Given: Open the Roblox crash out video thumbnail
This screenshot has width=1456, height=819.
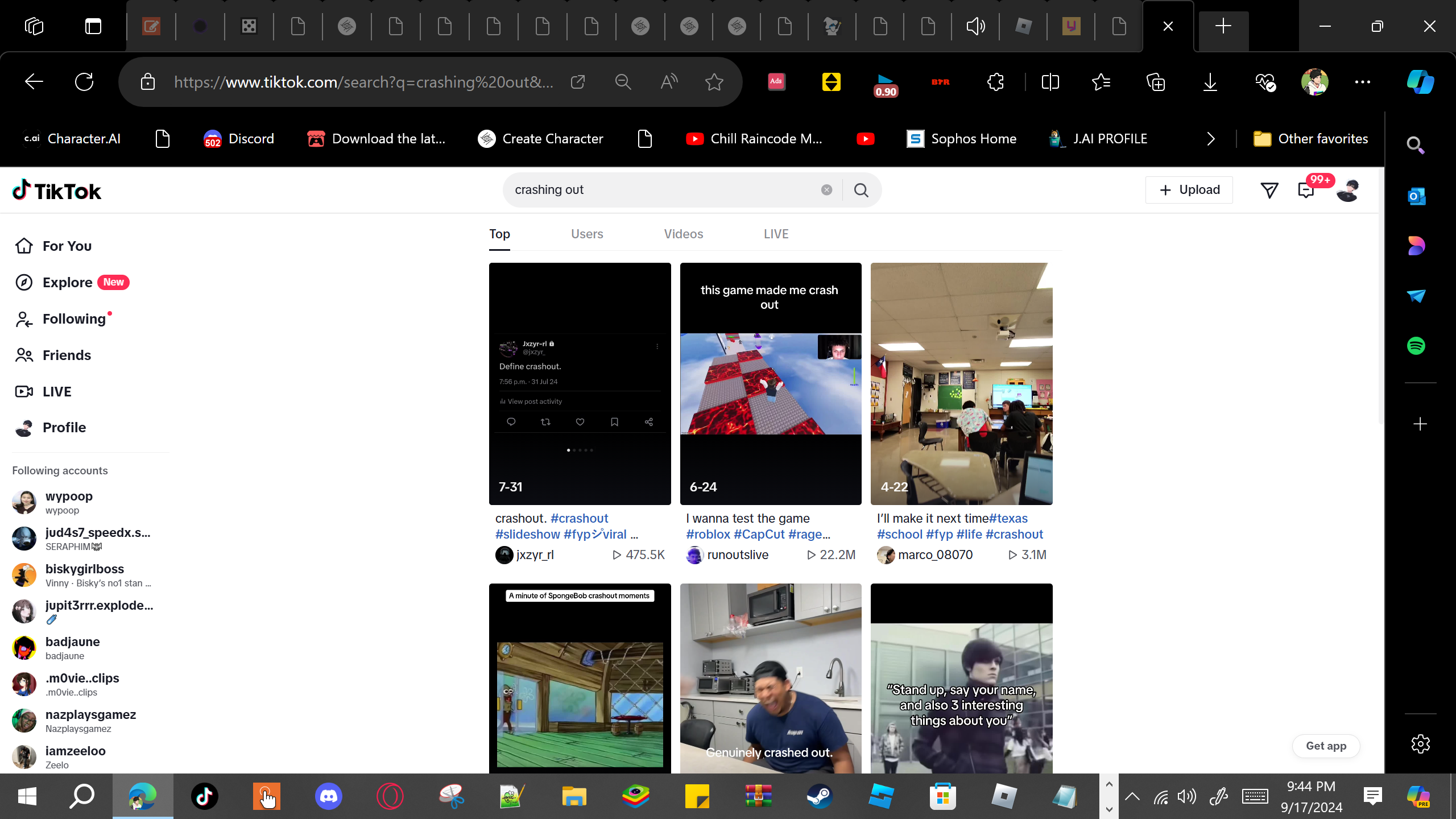Looking at the screenshot, I should click(x=771, y=383).
